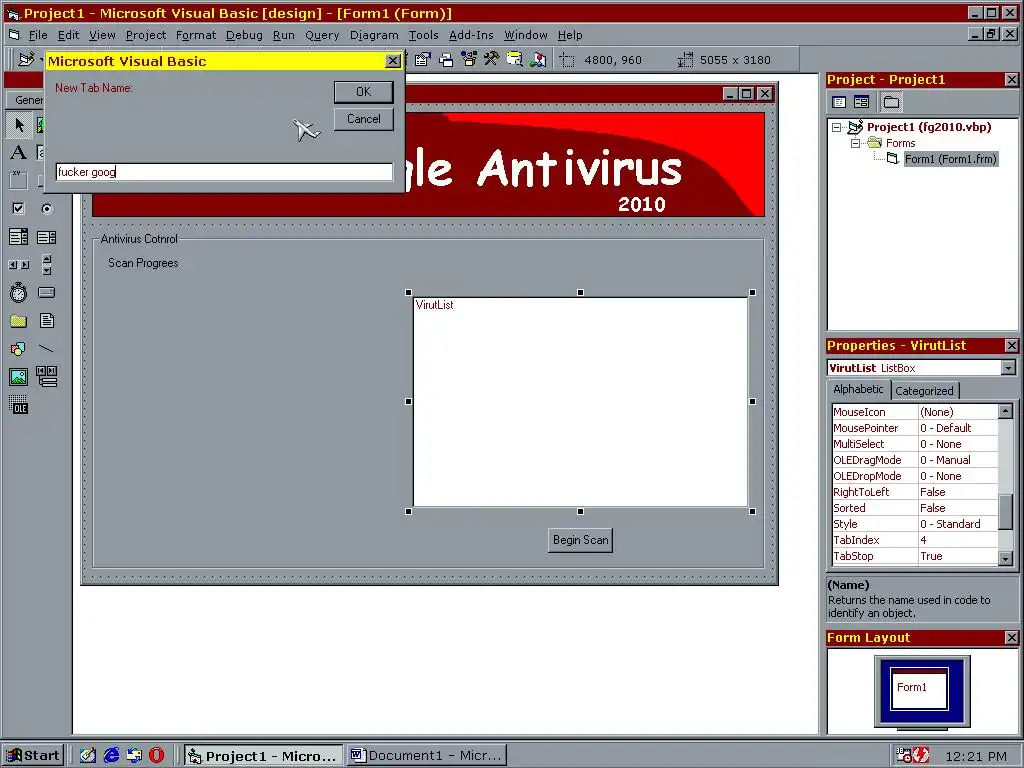Open the File menu
This screenshot has width=1024, height=768.
coord(37,35)
